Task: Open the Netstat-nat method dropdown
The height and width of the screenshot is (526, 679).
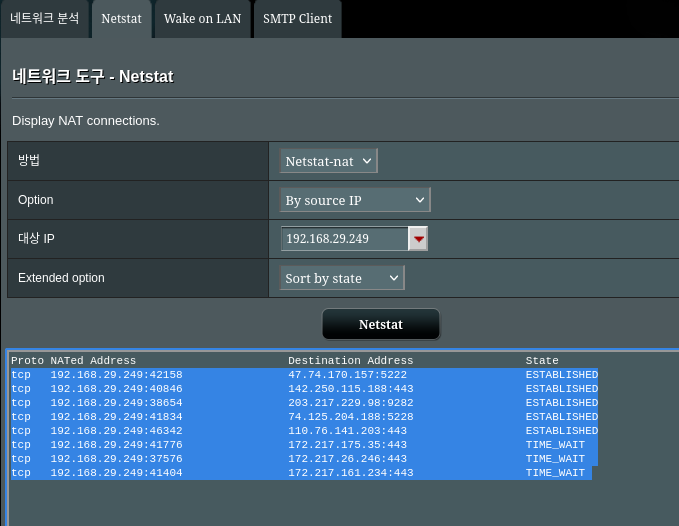Action: click(329, 161)
